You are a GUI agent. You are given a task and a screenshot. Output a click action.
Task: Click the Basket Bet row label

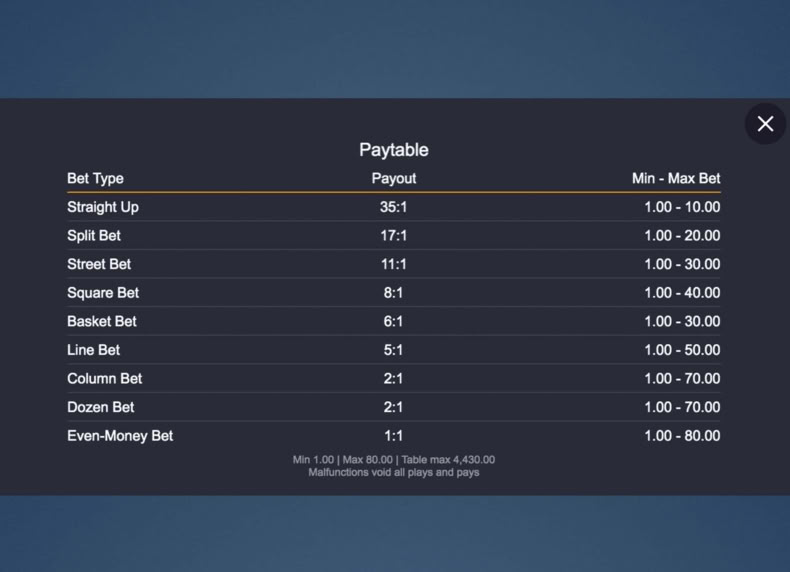[102, 322]
